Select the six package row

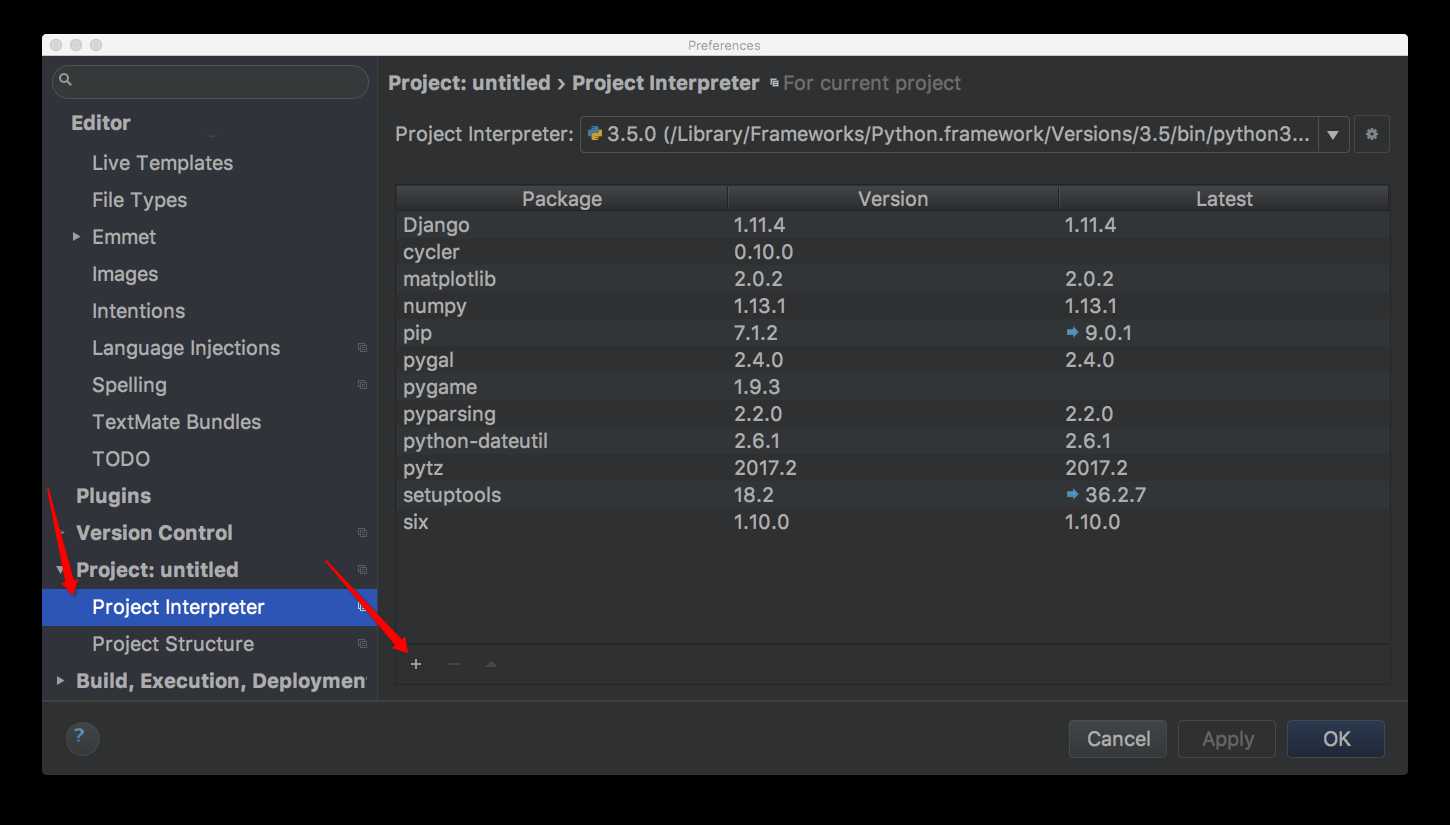[x=892, y=522]
